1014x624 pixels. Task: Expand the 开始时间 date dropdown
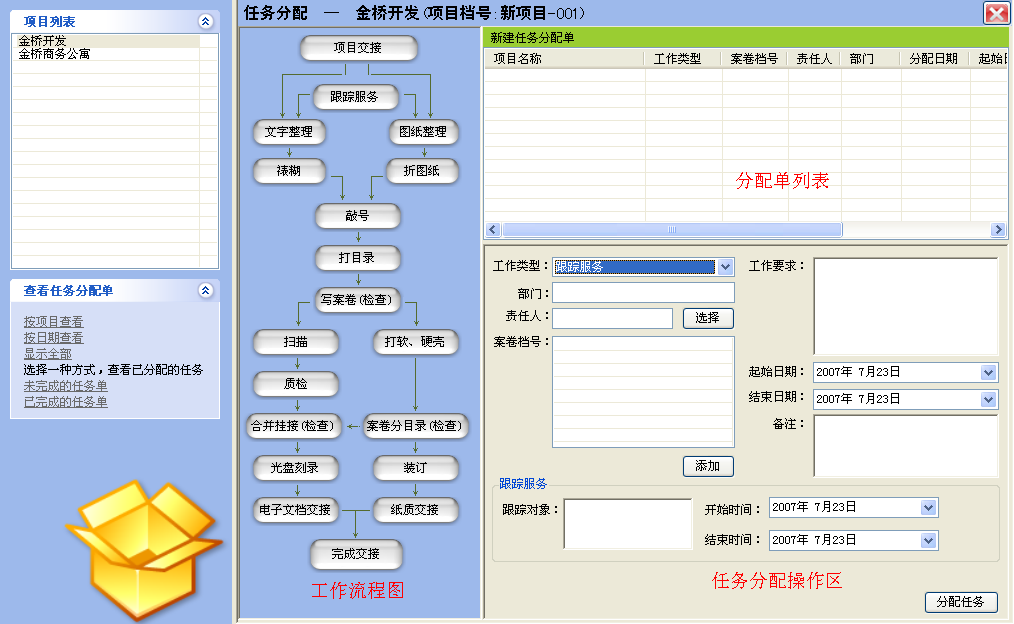pyautogui.click(x=930, y=508)
